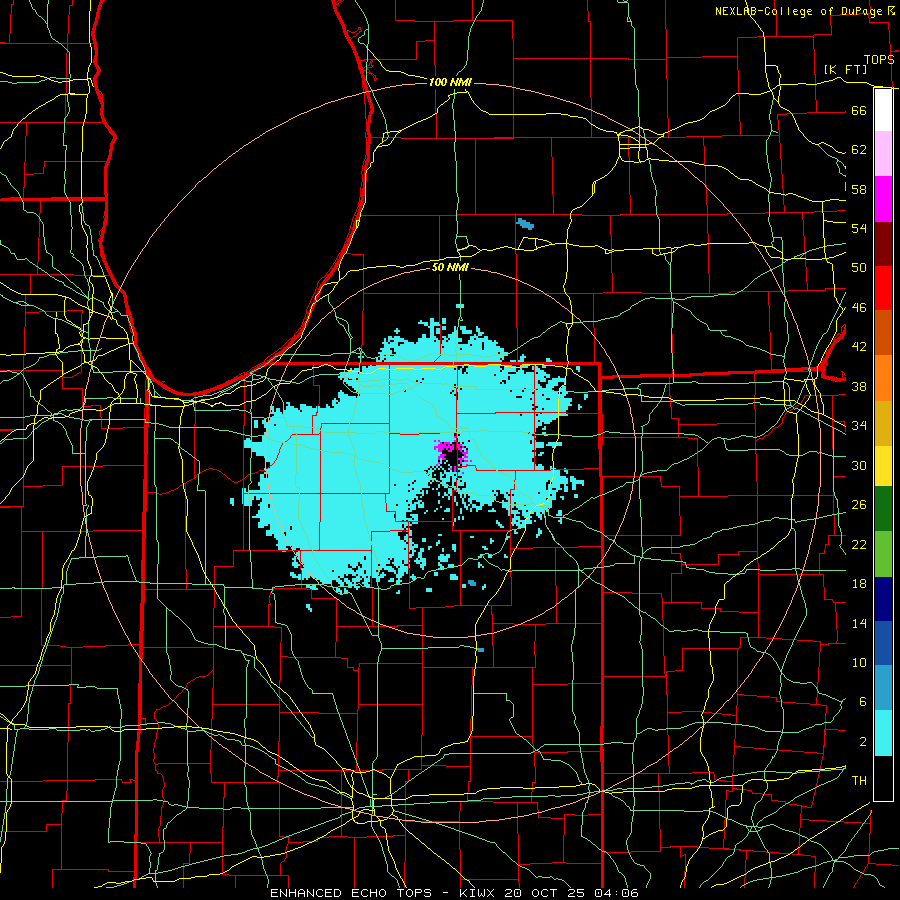This screenshot has height=900, width=900.
Task: Click the 26 legend value
Action: (x=859, y=505)
